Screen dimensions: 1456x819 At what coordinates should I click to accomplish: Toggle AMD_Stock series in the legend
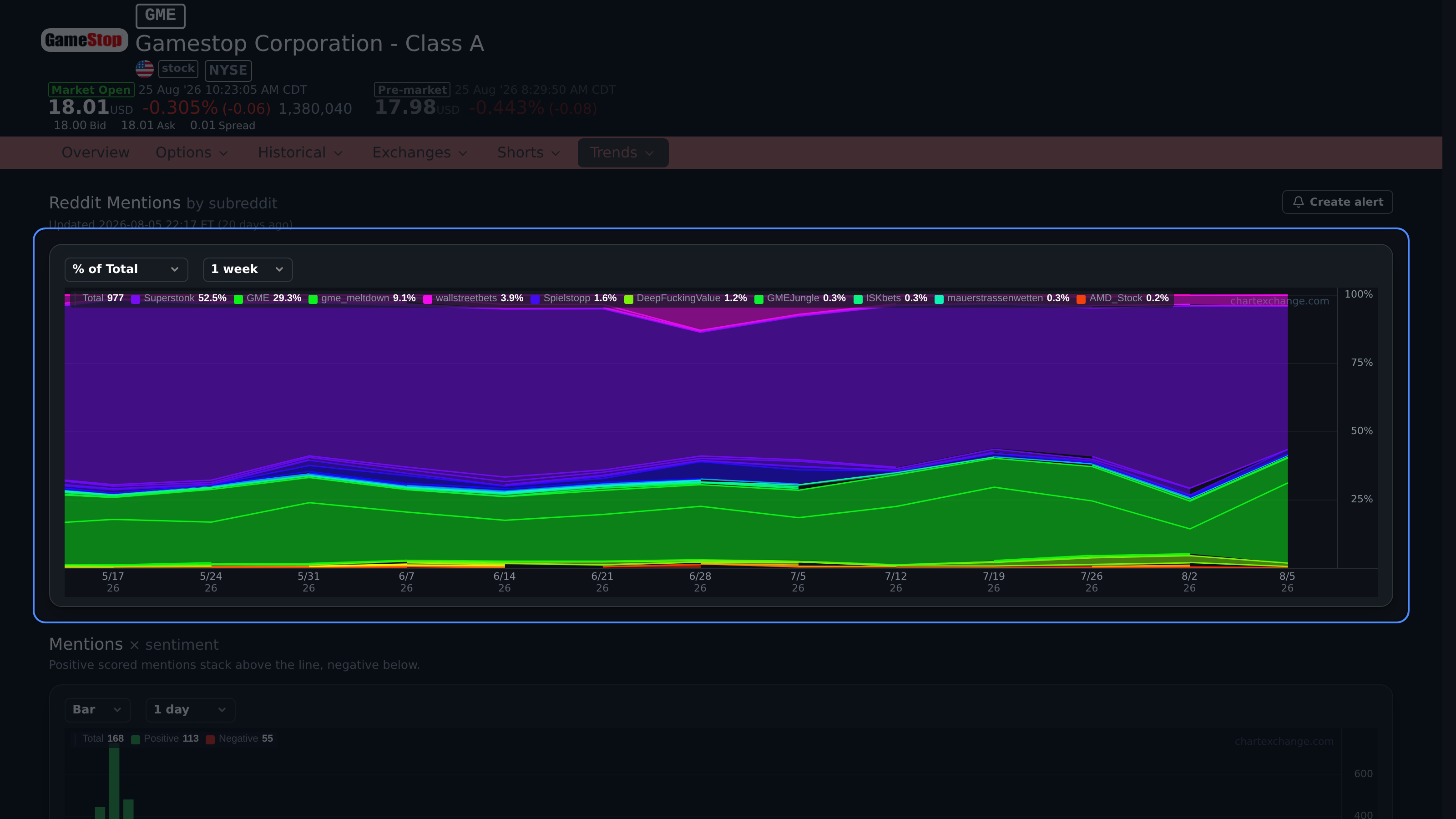click(1122, 298)
